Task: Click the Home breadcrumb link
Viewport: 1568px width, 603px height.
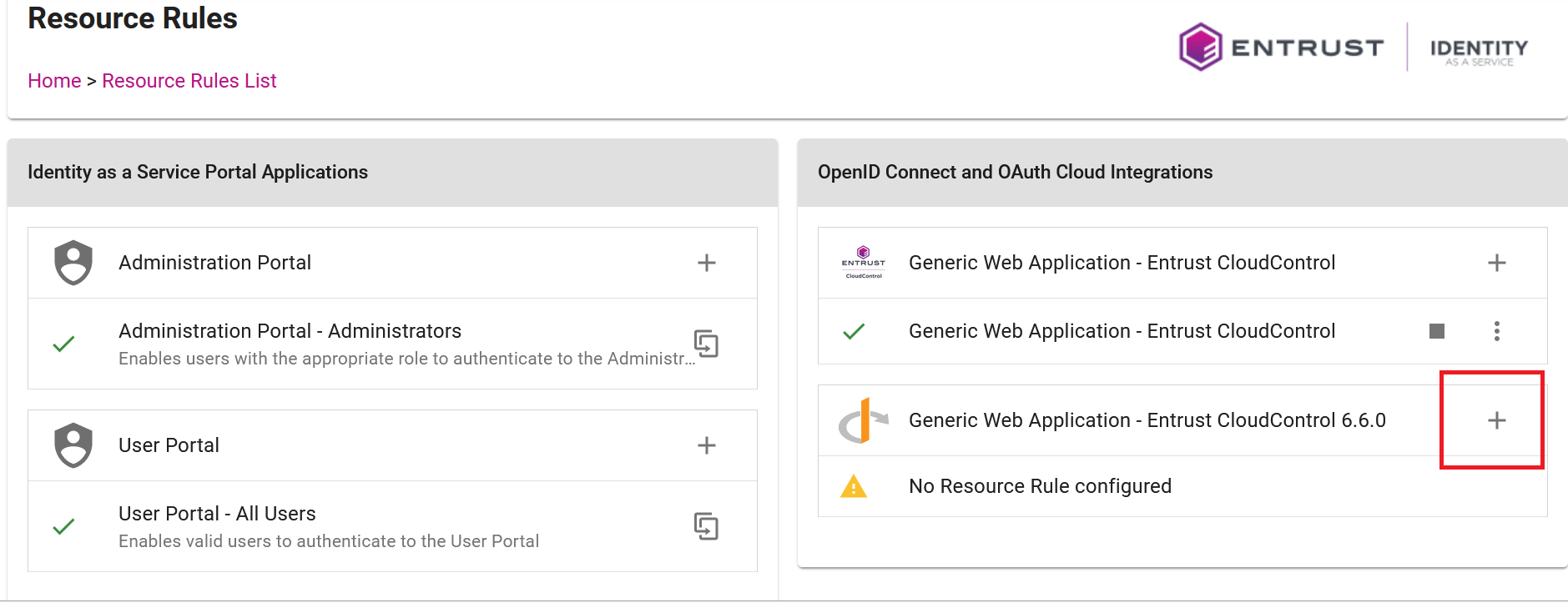Action: tap(54, 81)
